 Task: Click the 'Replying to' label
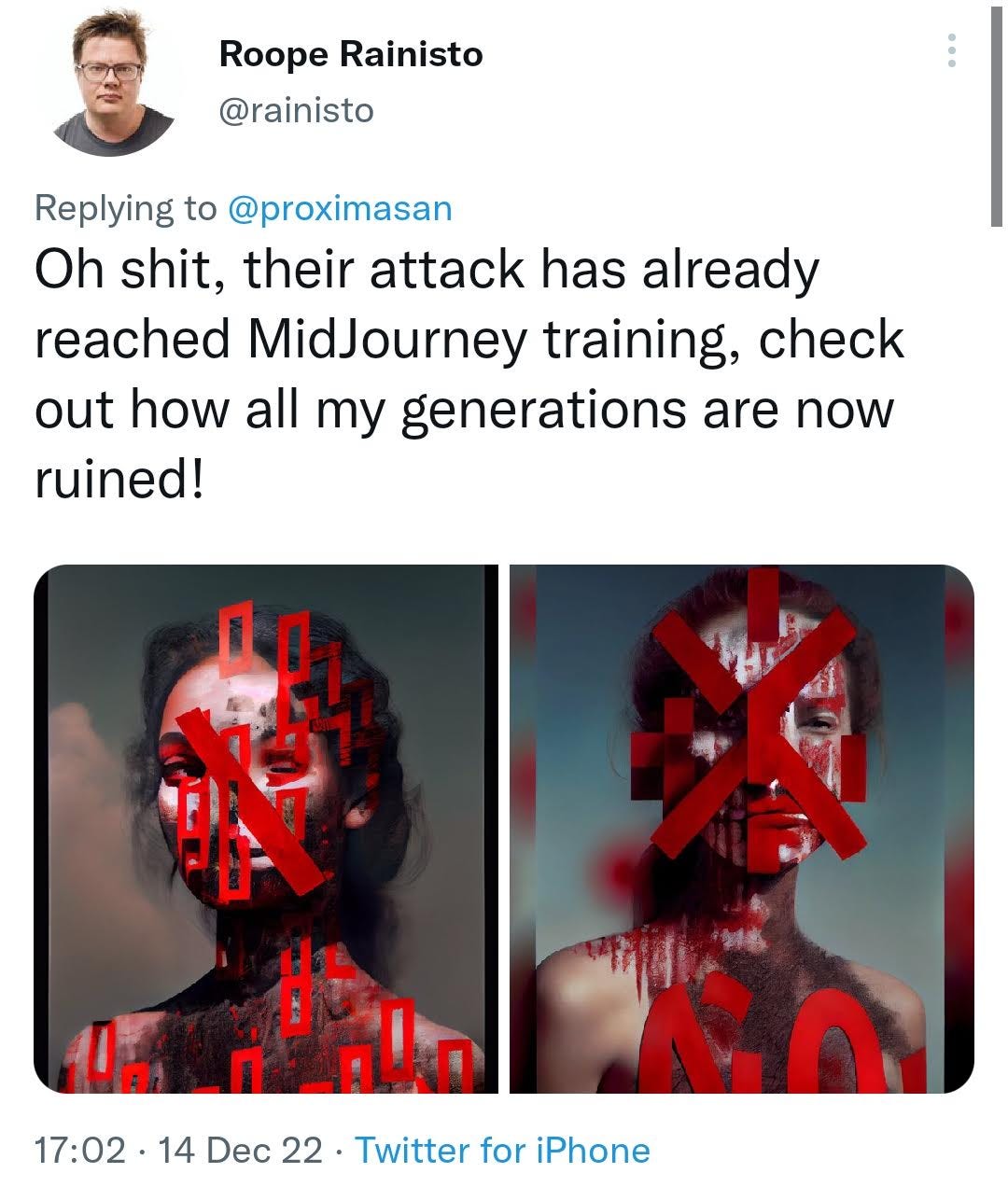coord(124,207)
